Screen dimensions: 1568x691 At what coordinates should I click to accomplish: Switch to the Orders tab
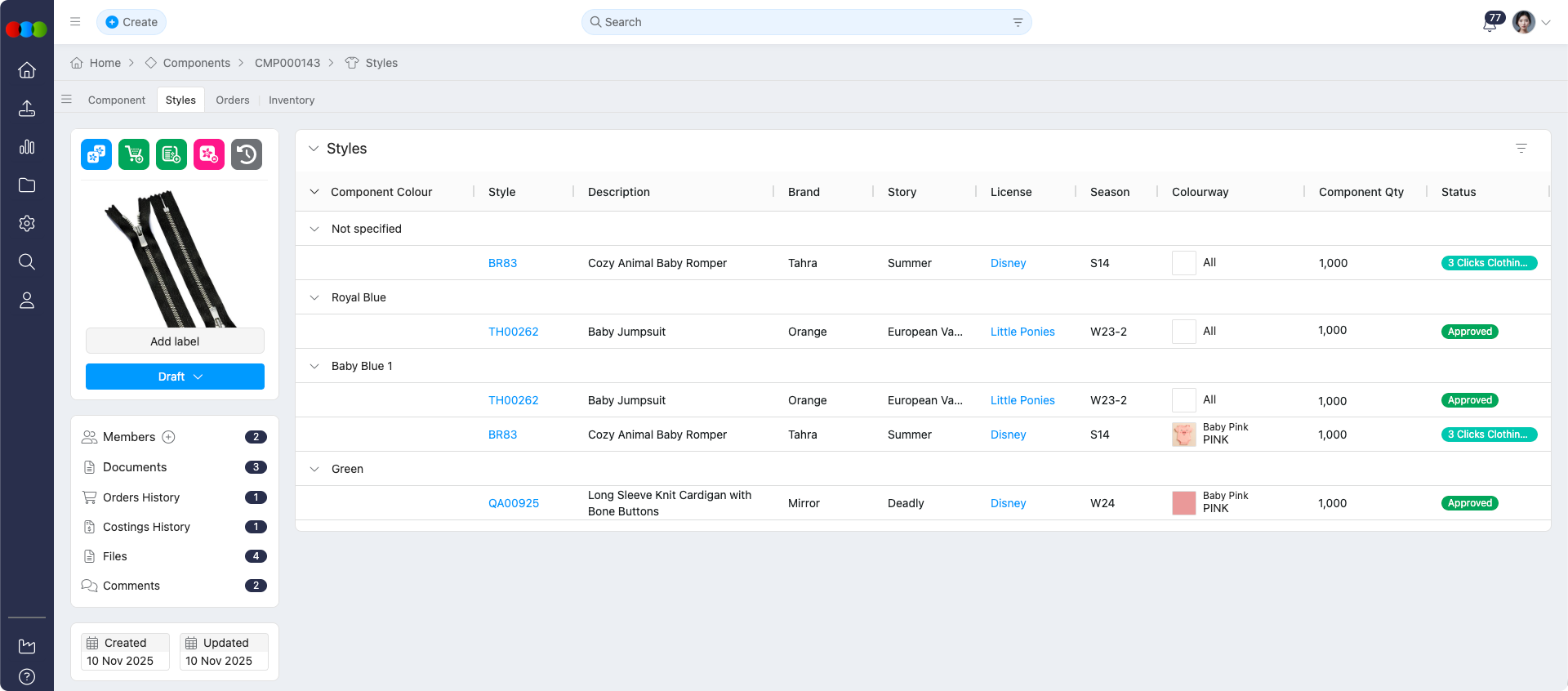pyautogui.click(x=233, y=100)
